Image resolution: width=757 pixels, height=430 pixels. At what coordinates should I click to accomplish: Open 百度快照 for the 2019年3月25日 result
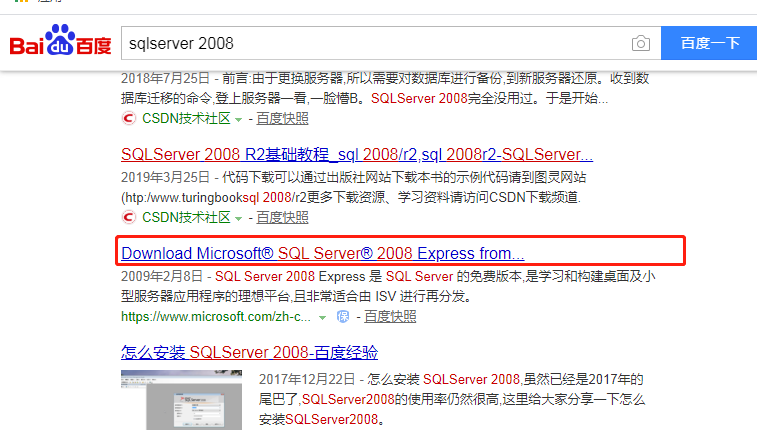point(282,217)
